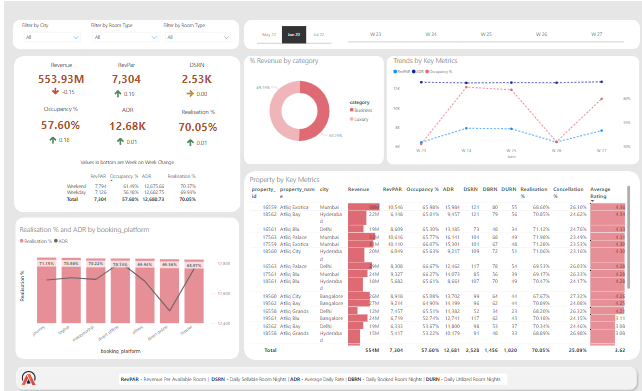Click the Weekend row label in summary table
Screen dimensions: 642x391
(x=77, y=186)
